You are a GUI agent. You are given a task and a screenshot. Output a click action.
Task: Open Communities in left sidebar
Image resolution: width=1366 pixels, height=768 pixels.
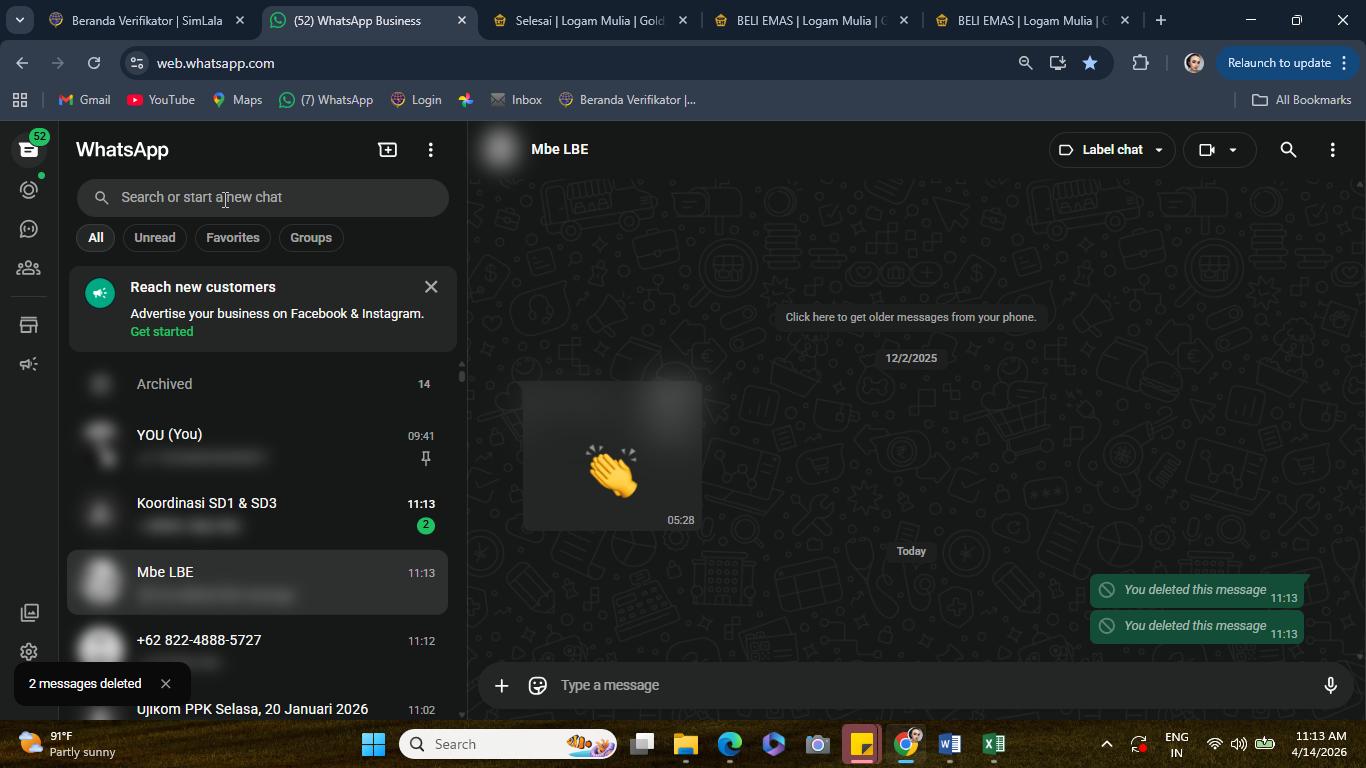coord(29,268)
